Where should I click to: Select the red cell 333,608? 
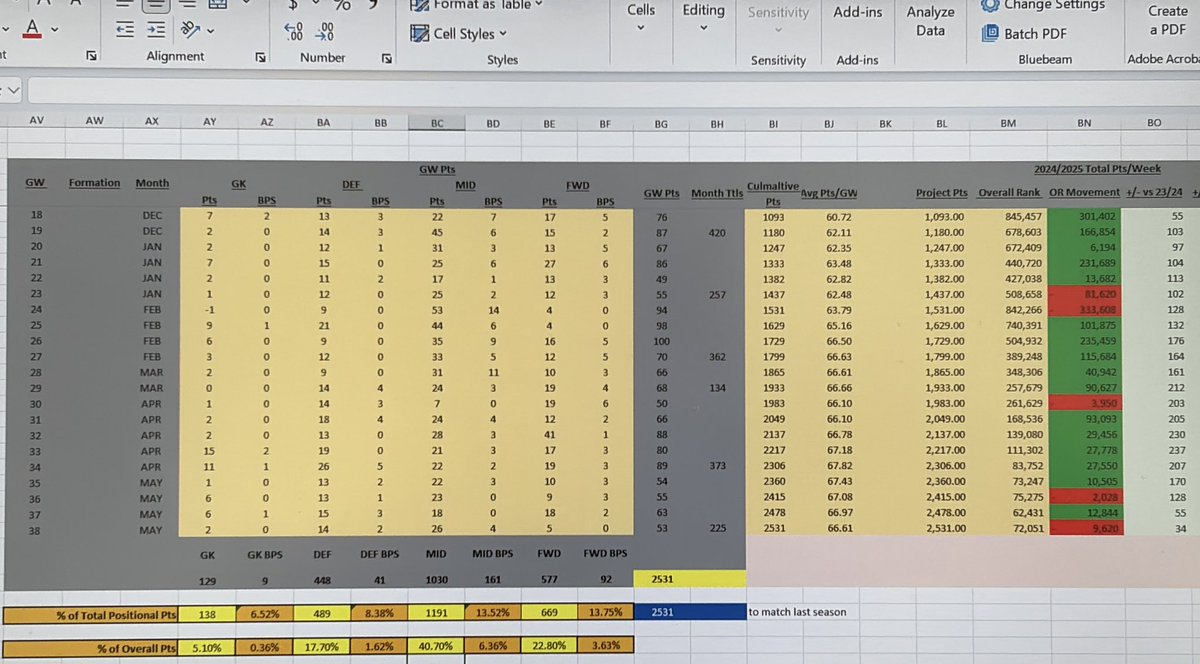coord(1084,309)
